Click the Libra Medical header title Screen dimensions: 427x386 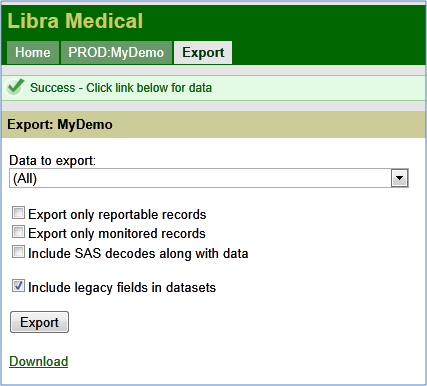click(x=75, y=21)
